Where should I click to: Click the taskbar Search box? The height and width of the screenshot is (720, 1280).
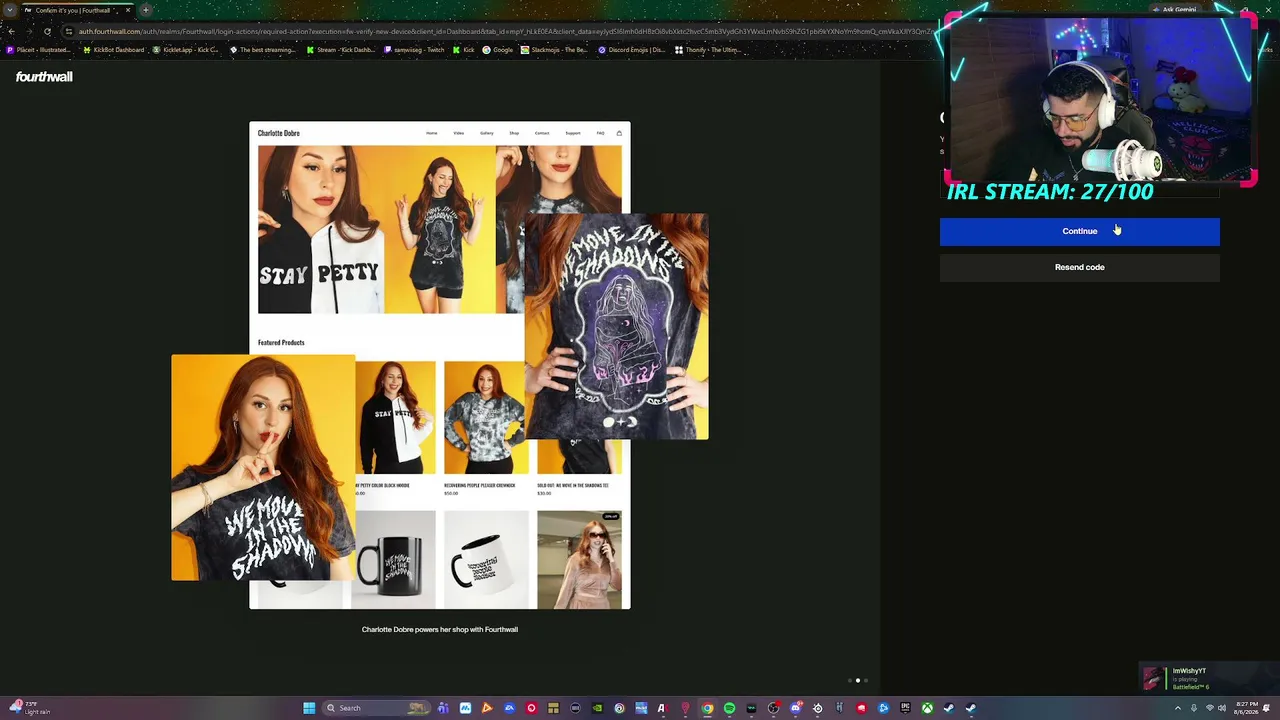tap(377, 708)
